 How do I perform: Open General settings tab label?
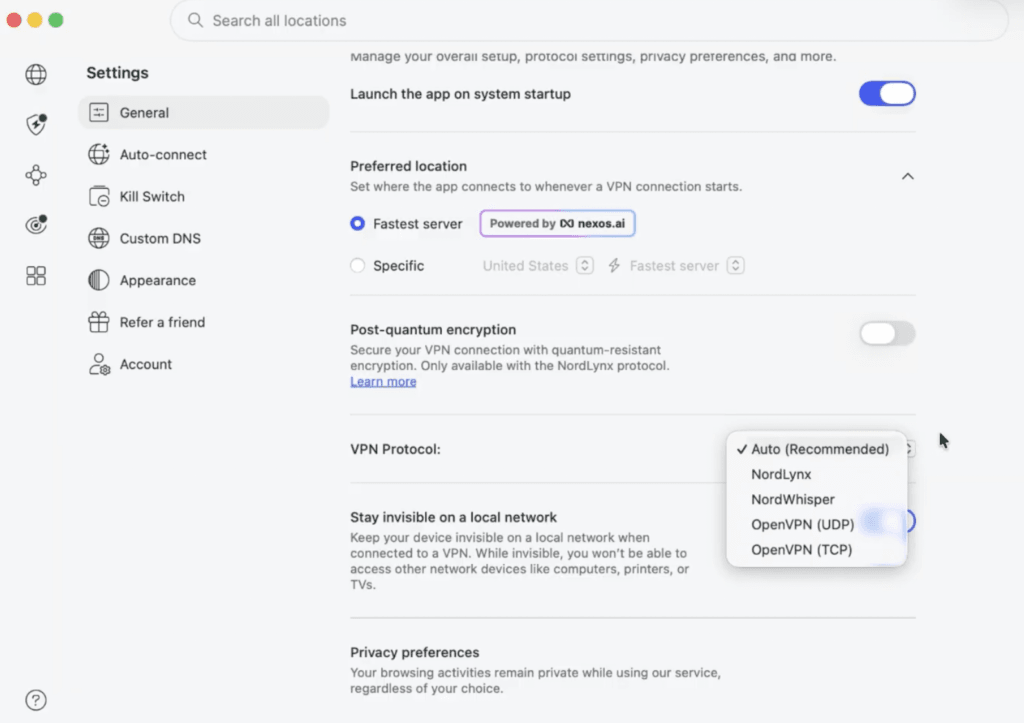[144, 112]
